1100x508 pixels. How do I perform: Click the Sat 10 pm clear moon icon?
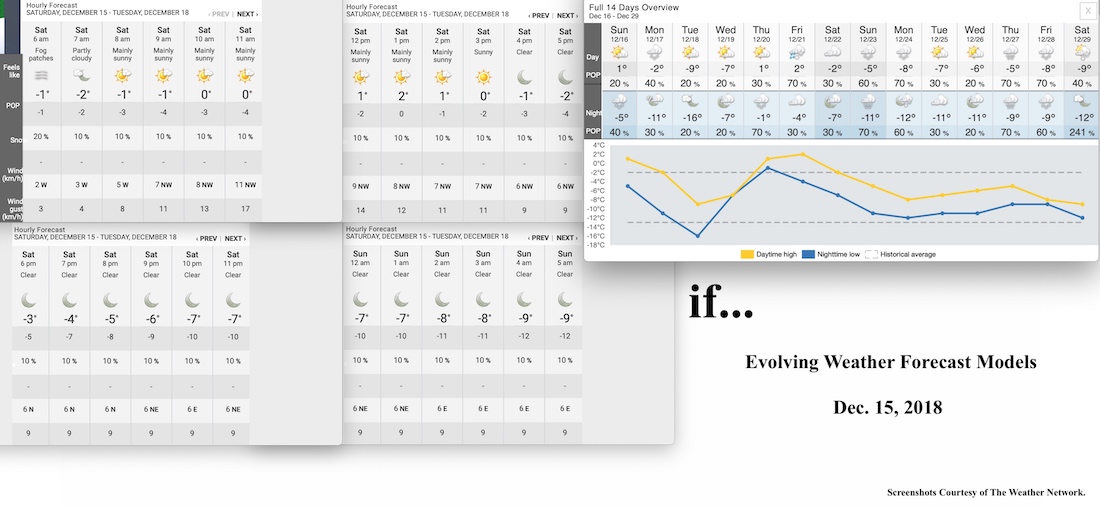coord(192,300)
